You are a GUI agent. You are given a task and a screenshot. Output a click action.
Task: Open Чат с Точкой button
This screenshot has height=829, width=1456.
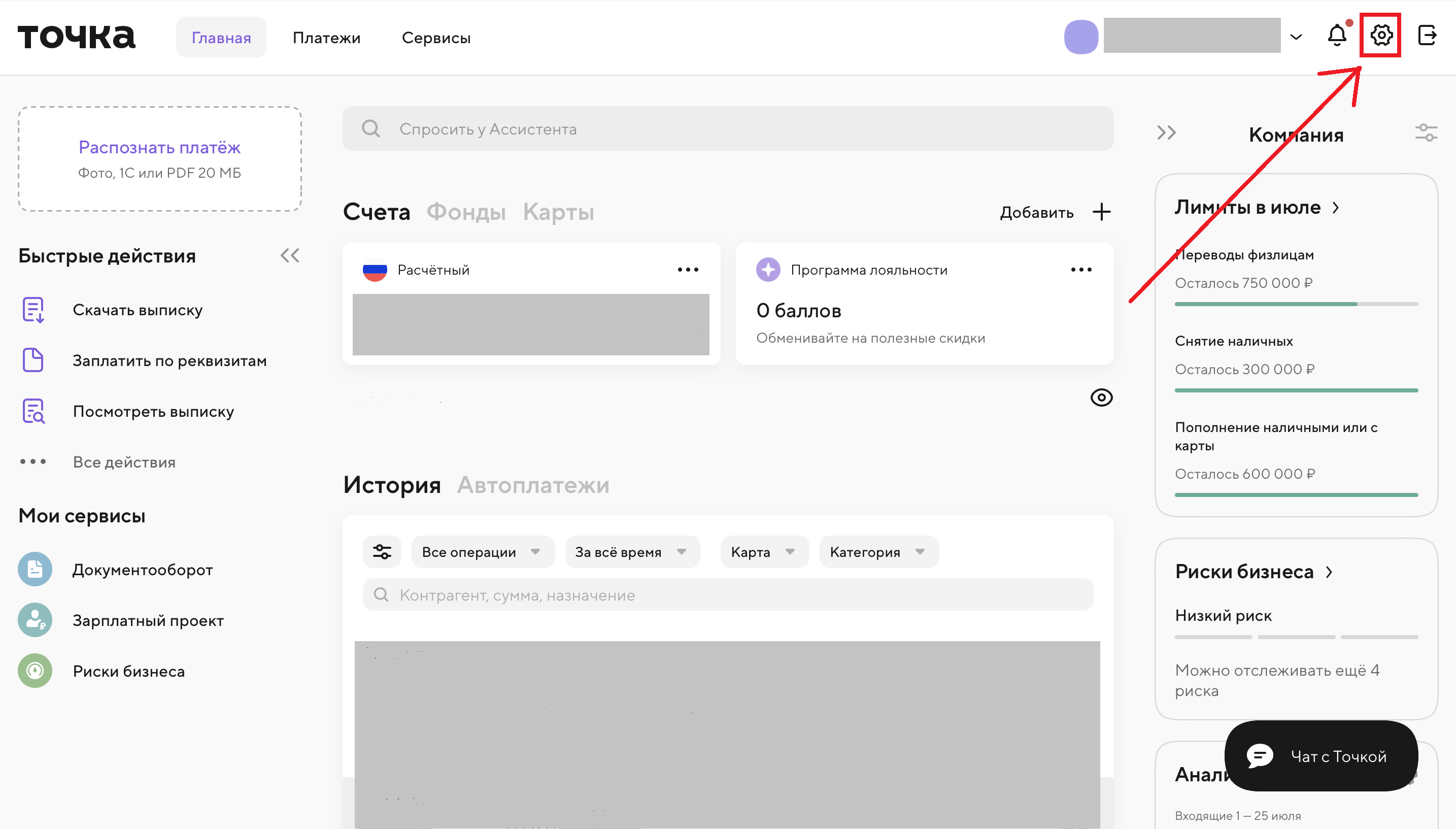(1321, 756)
